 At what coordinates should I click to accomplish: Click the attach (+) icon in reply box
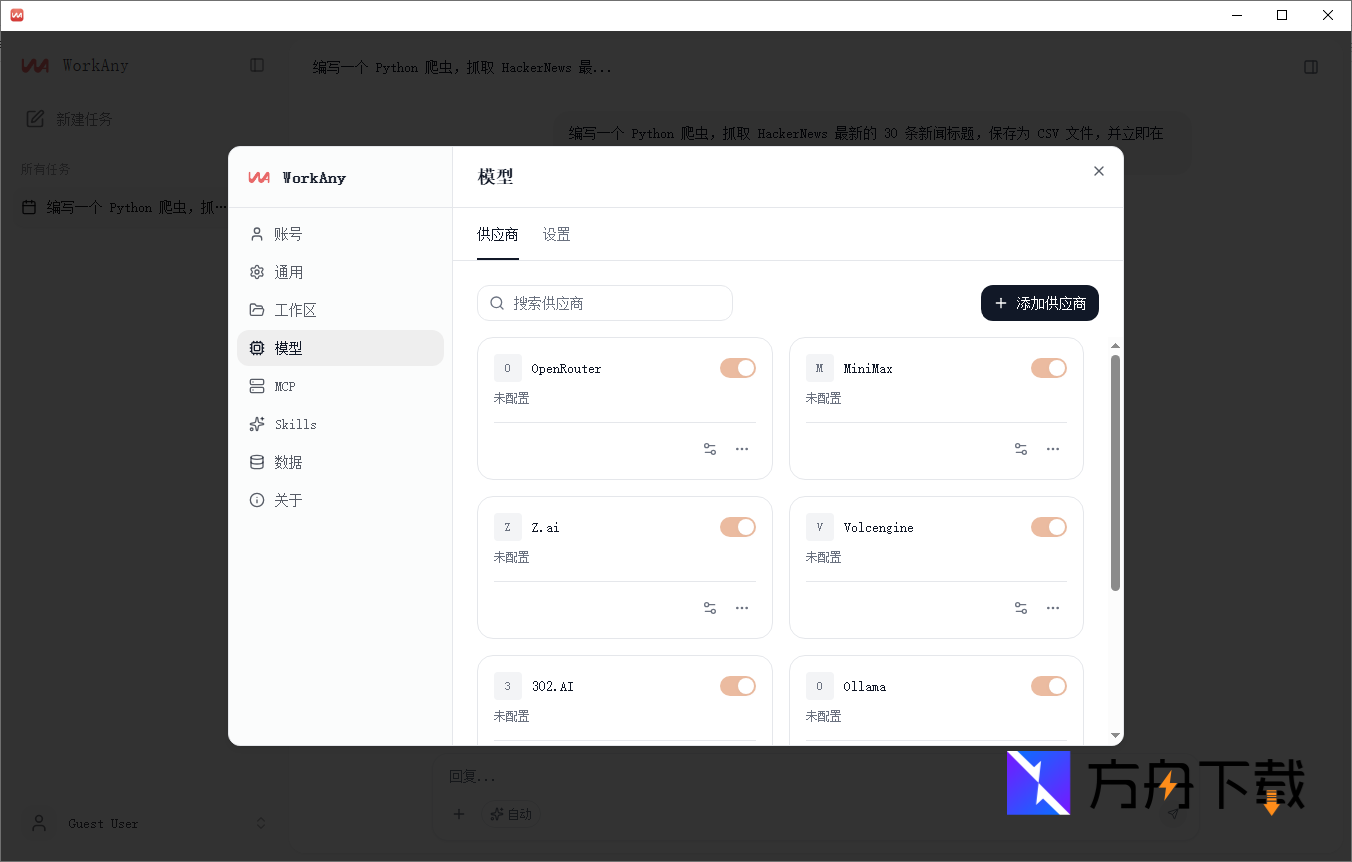[x=459, y=814]
